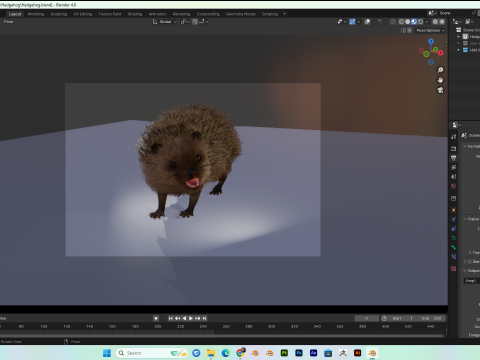Screen dimensions: 480x360
Task: Toggle viewport gizmos display
Action: point(352,22)
